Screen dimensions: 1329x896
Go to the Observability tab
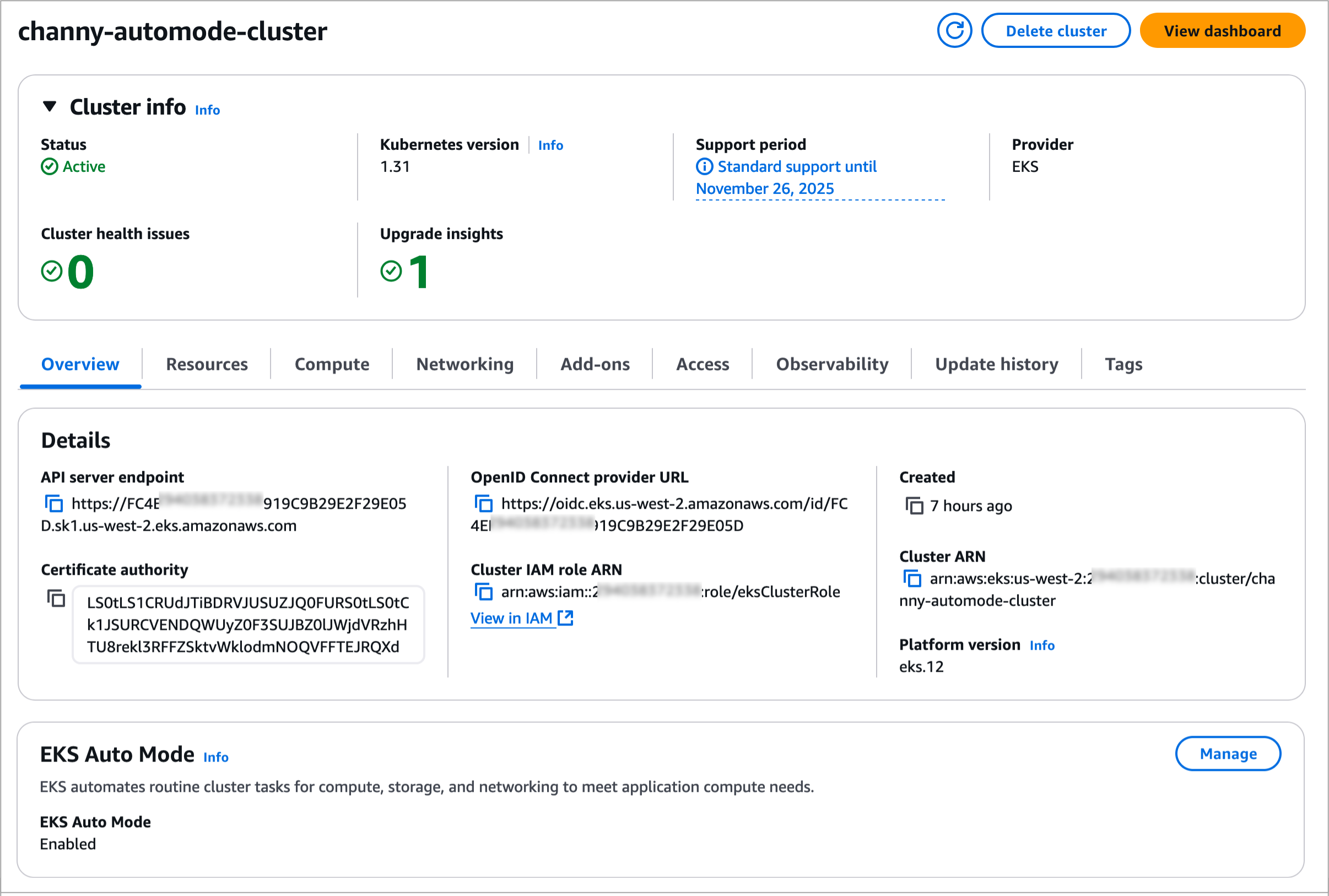pyautogui.click(x=832, y=364)
